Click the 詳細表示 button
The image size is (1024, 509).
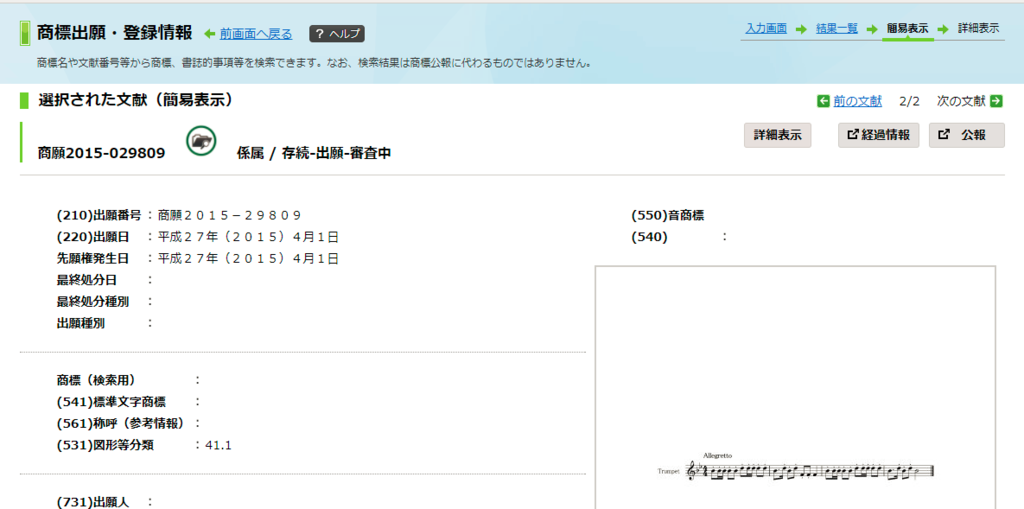click(x=777, y=135)
